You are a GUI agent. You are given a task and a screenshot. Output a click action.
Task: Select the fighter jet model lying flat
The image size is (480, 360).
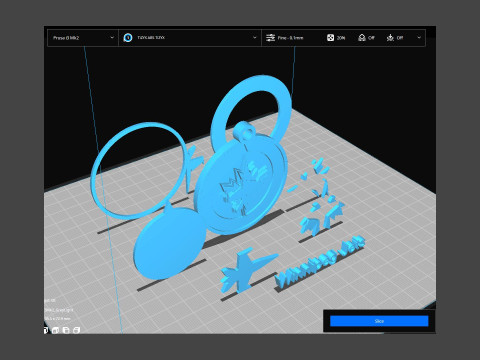(245, 272)
